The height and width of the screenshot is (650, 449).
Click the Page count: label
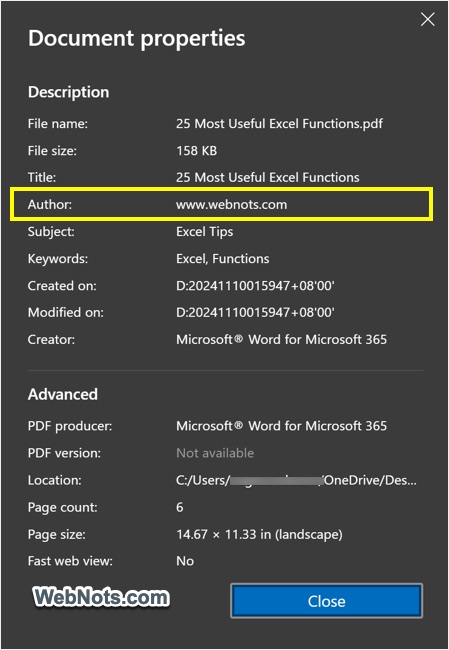[x=63, y=507]
